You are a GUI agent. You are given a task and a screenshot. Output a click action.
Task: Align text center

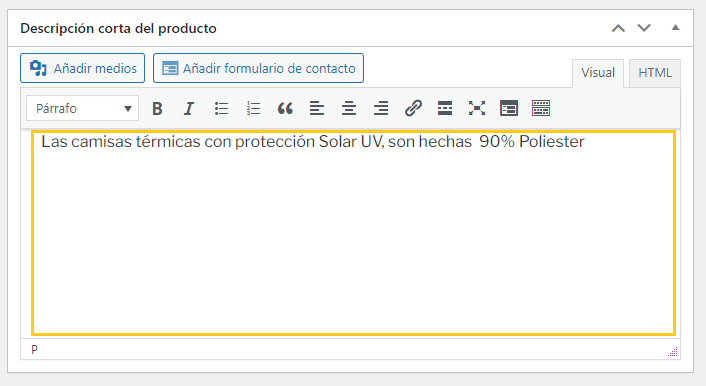(x=349, y=109)
